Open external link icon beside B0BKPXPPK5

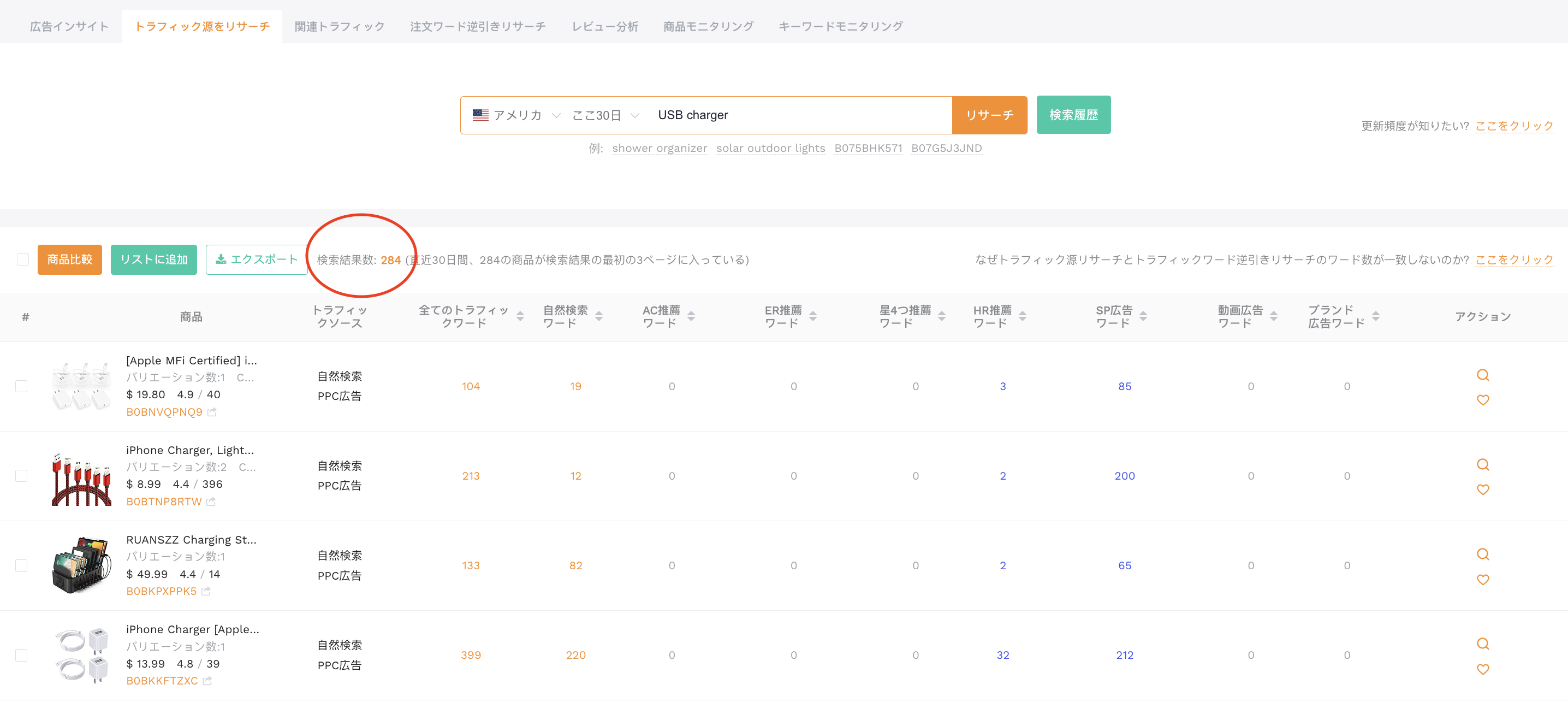pos(206,592)
